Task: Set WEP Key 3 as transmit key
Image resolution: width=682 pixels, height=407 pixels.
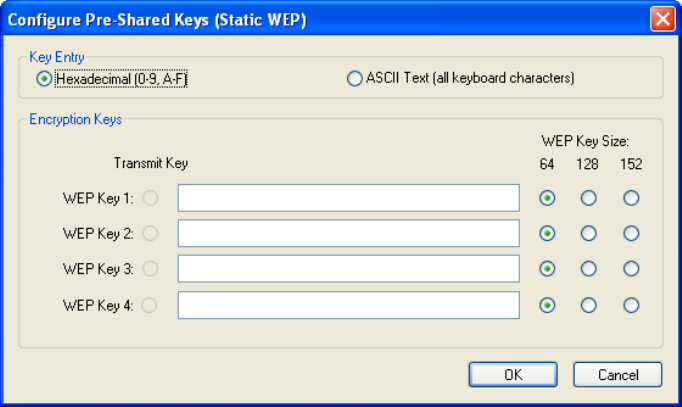Action: pyautogui.click(x=150, y=269)
